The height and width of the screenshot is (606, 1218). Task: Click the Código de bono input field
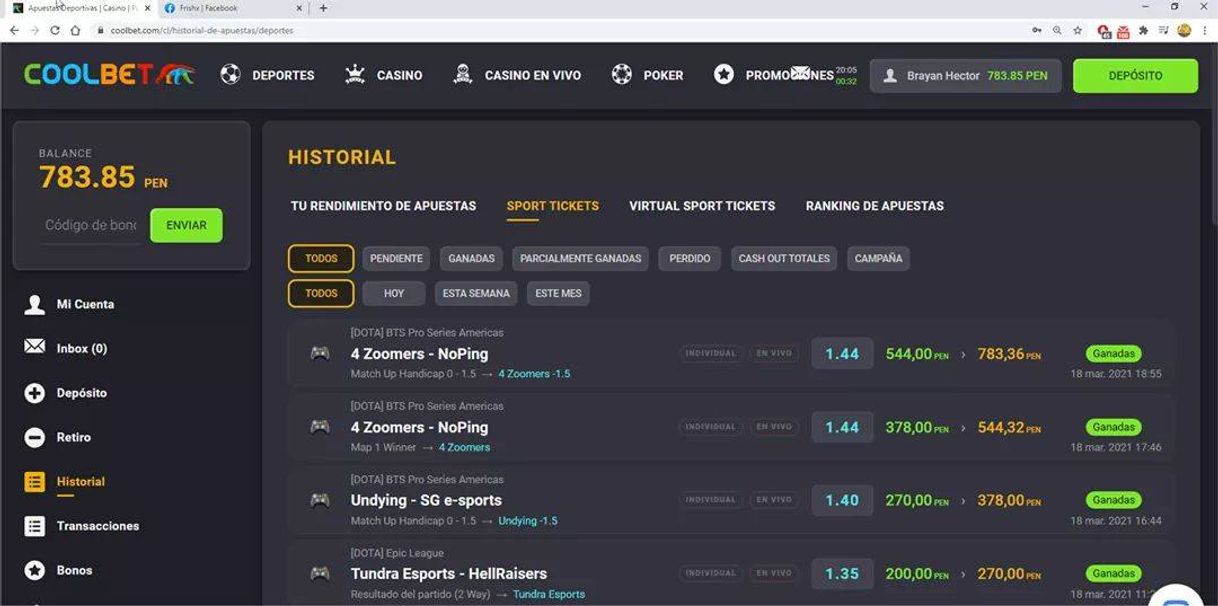90,225
